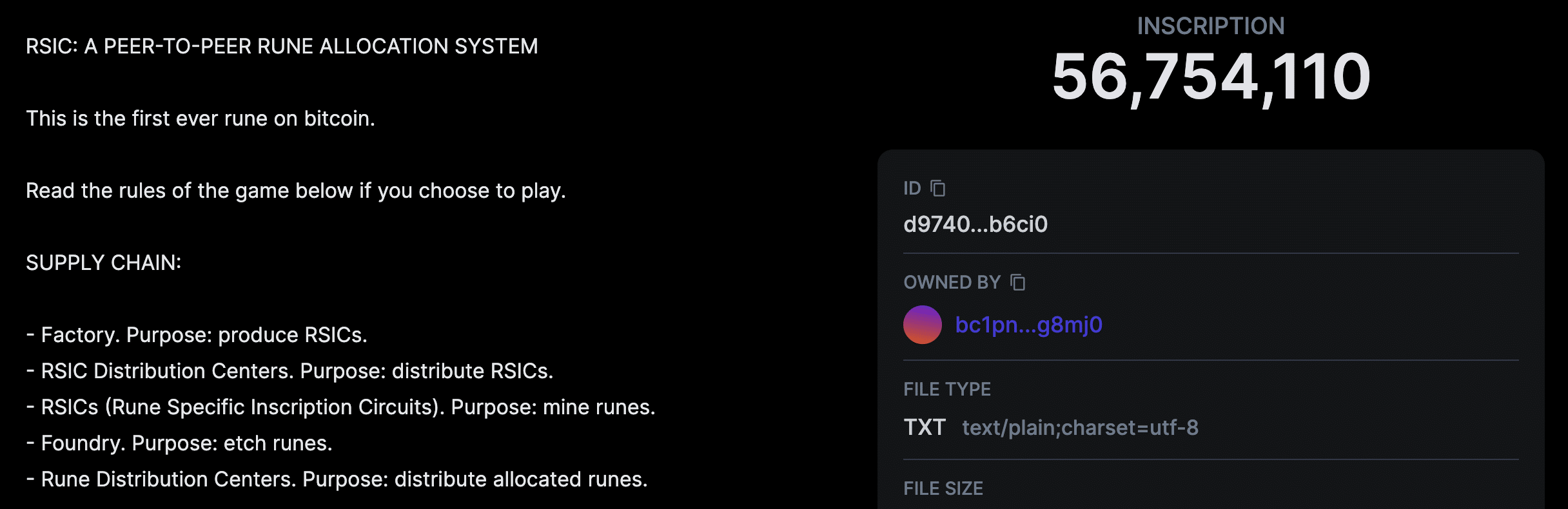This screenshot has height=509, width=1568.
Task: Click the Factory purpose list item
Action: click(197, 335)
